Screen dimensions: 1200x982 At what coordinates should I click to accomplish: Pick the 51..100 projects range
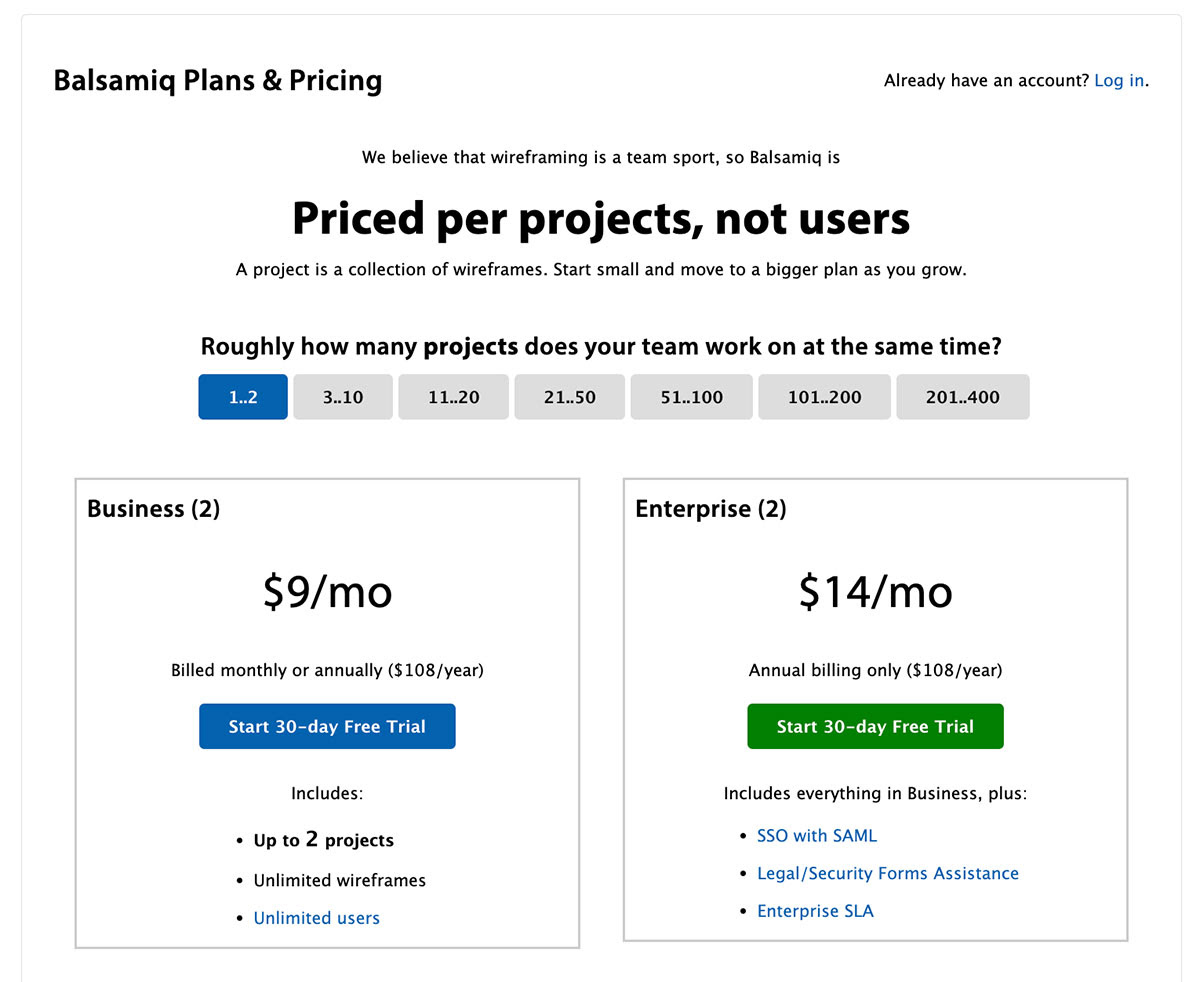click(692, 397)
